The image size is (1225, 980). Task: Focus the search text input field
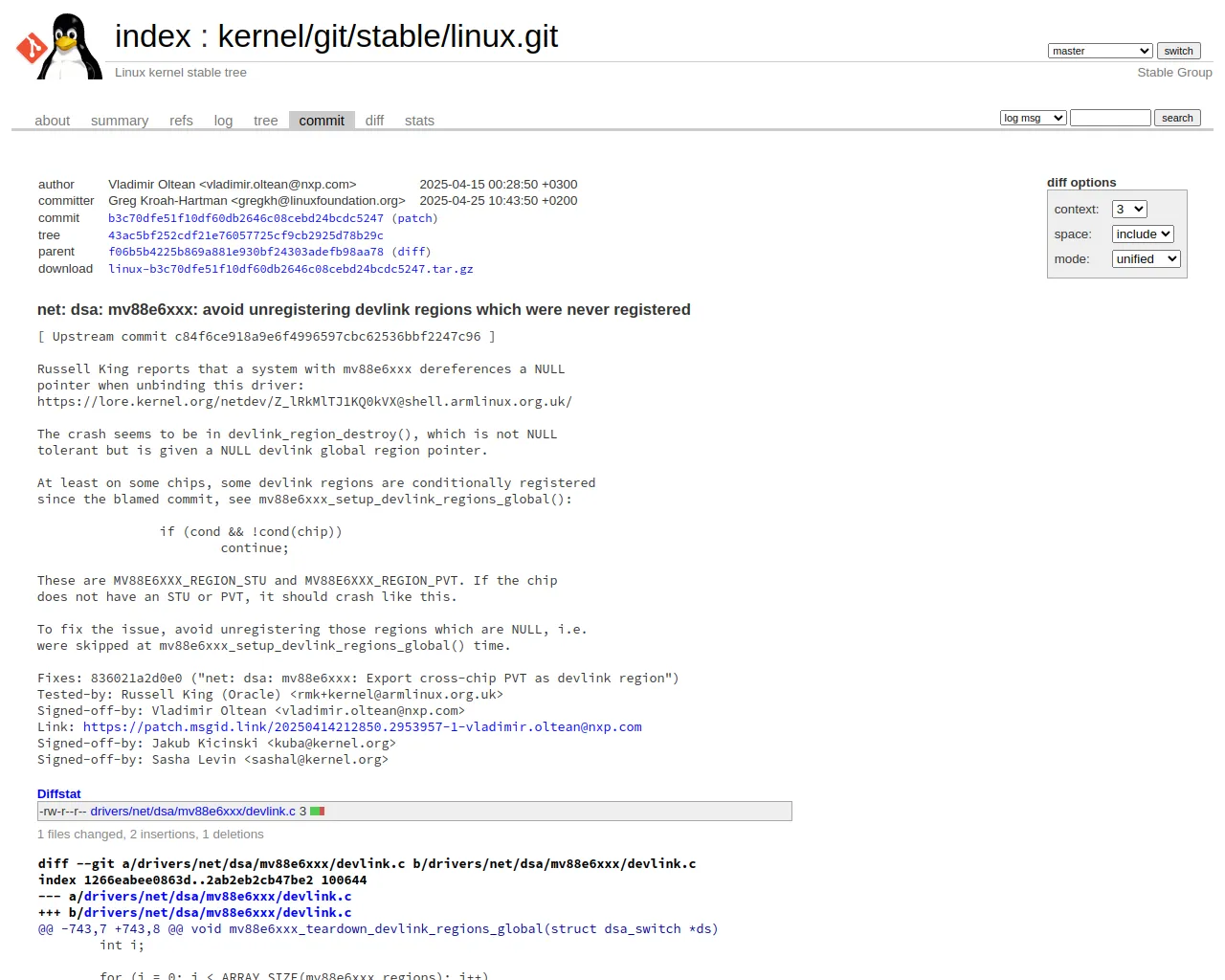(1110, 118)
